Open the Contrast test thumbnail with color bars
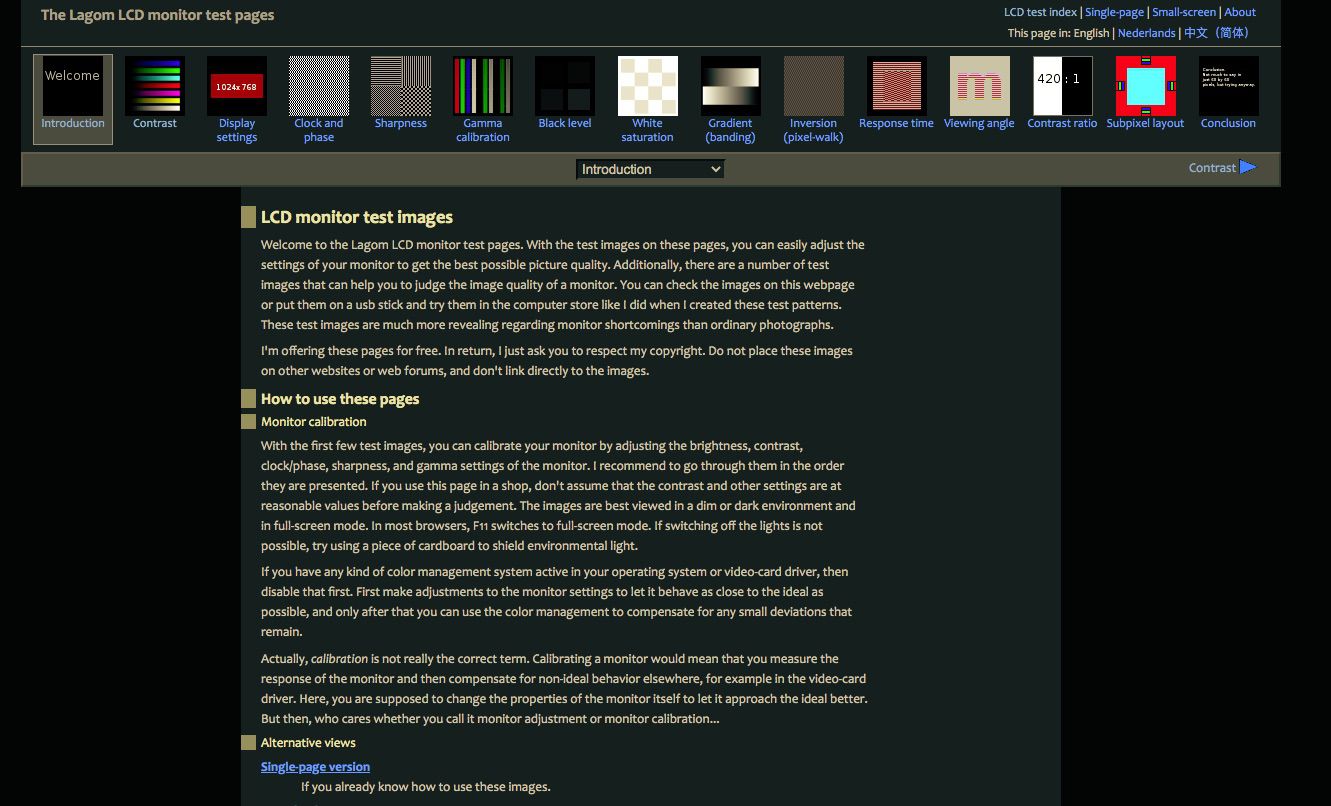 [154, 86]
